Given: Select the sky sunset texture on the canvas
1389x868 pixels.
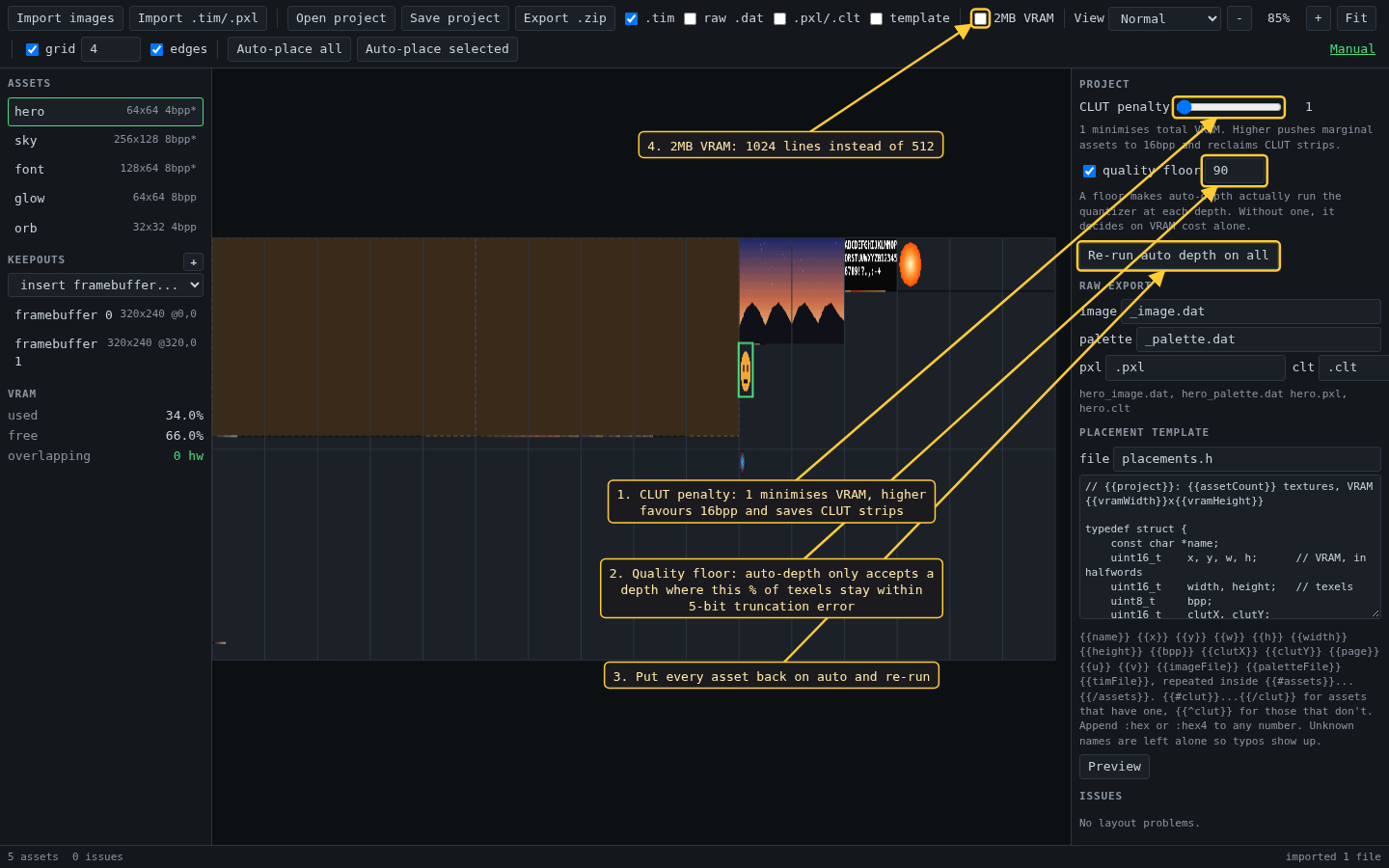Looking at the screenshot, I should [792, 291].
